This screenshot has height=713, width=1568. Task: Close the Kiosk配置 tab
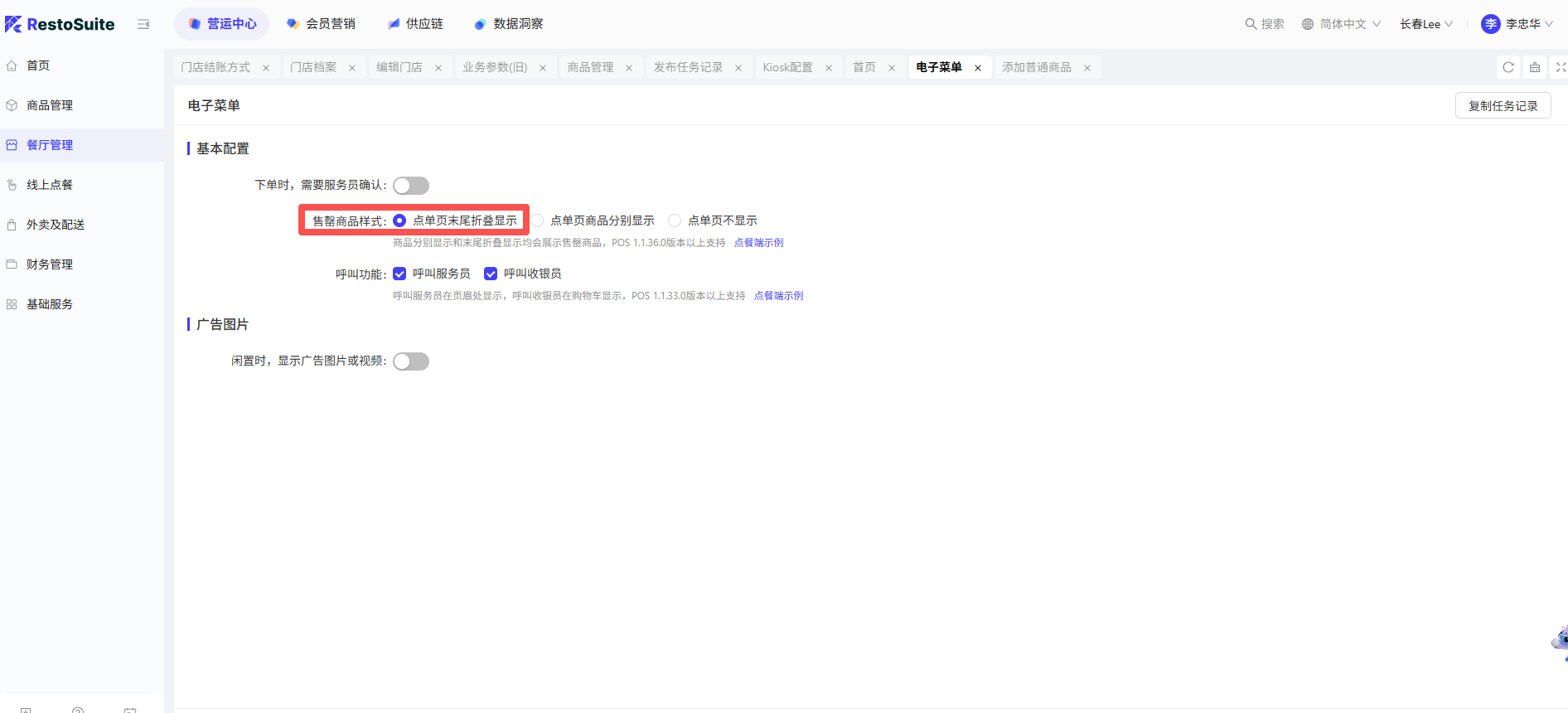(x=829, y=68)
